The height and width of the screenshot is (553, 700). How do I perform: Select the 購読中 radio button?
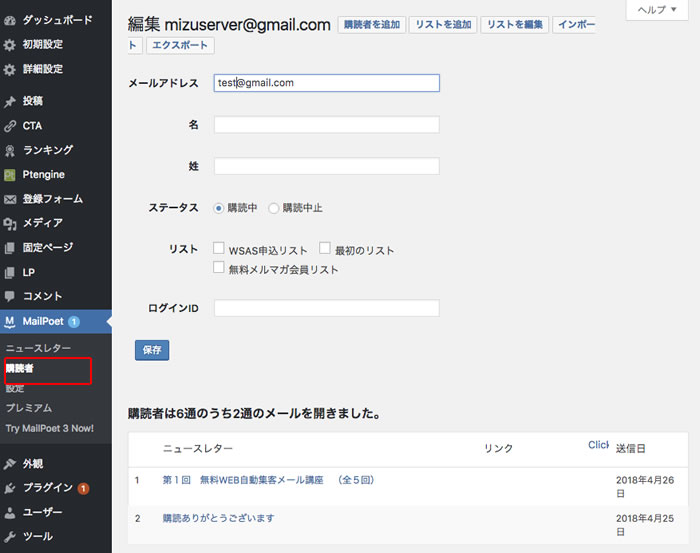219,208
